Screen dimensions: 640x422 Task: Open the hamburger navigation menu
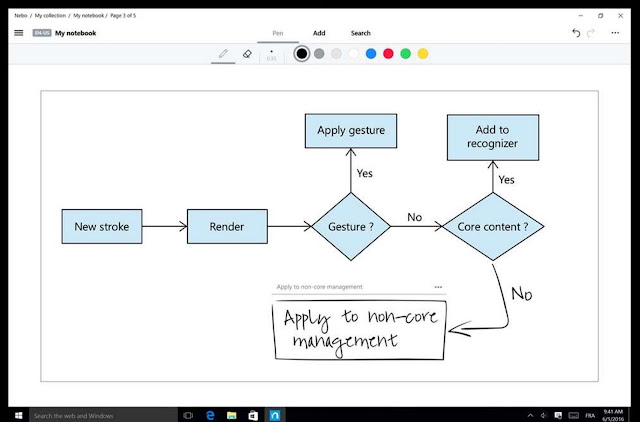click(x=19, y=33)
